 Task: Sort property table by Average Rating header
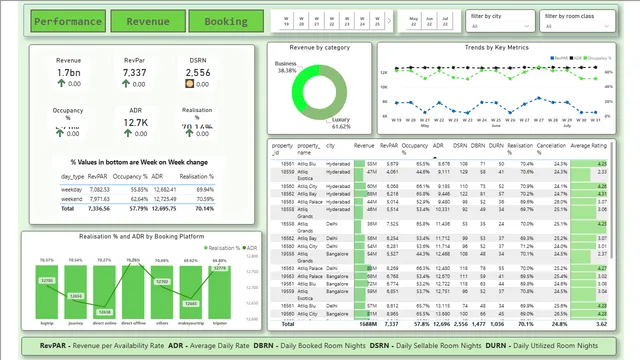[x=589, y=146]
